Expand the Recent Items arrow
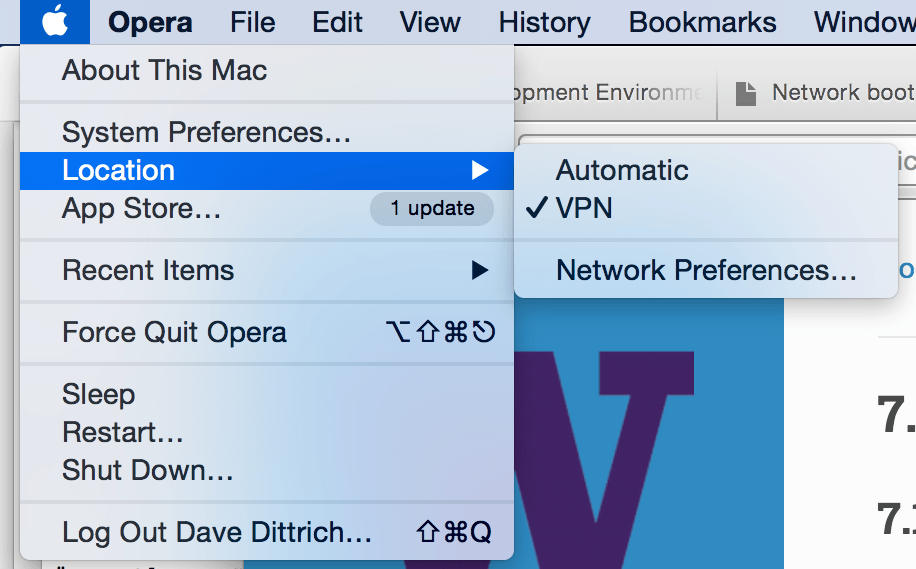 tap(480, 270)
